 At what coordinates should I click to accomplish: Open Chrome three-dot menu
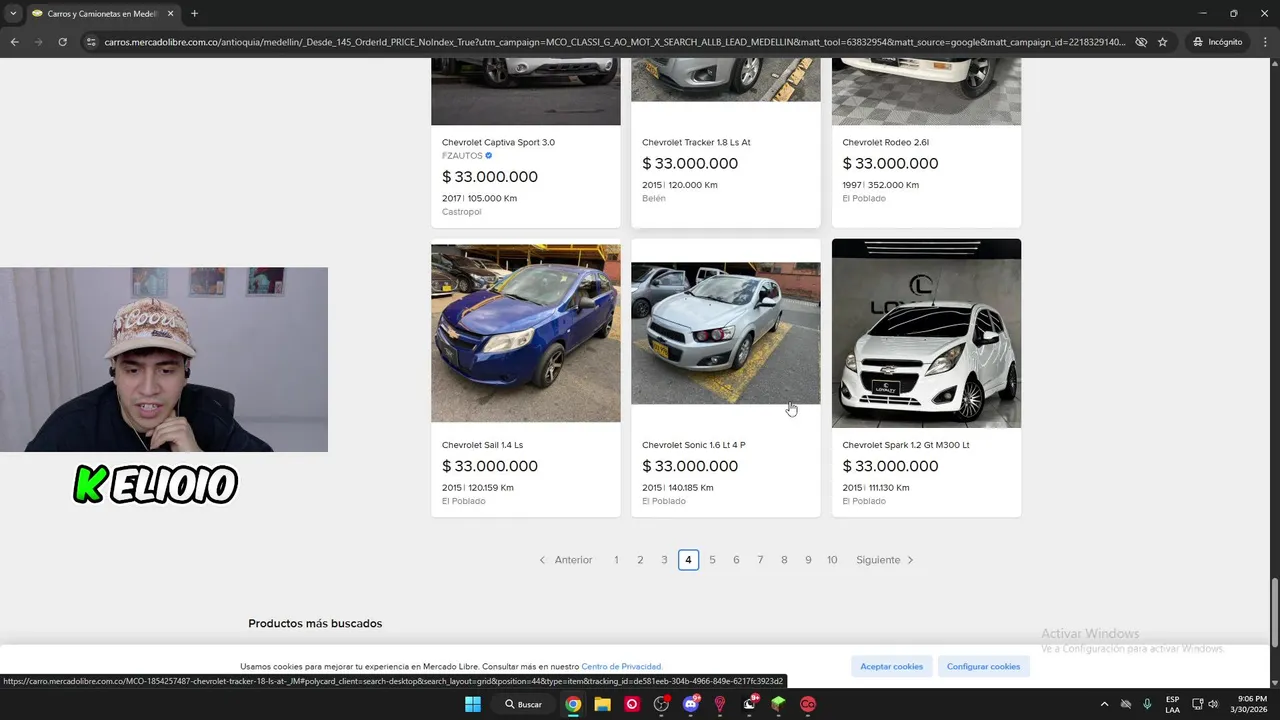tap(1264, 42)
